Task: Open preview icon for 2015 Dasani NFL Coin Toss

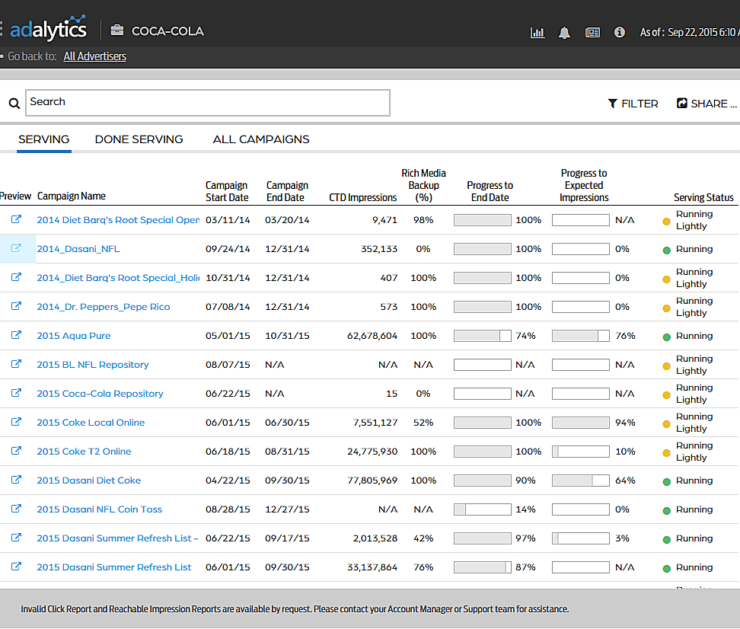Action: pyautogui.click(x=16, y=509)
